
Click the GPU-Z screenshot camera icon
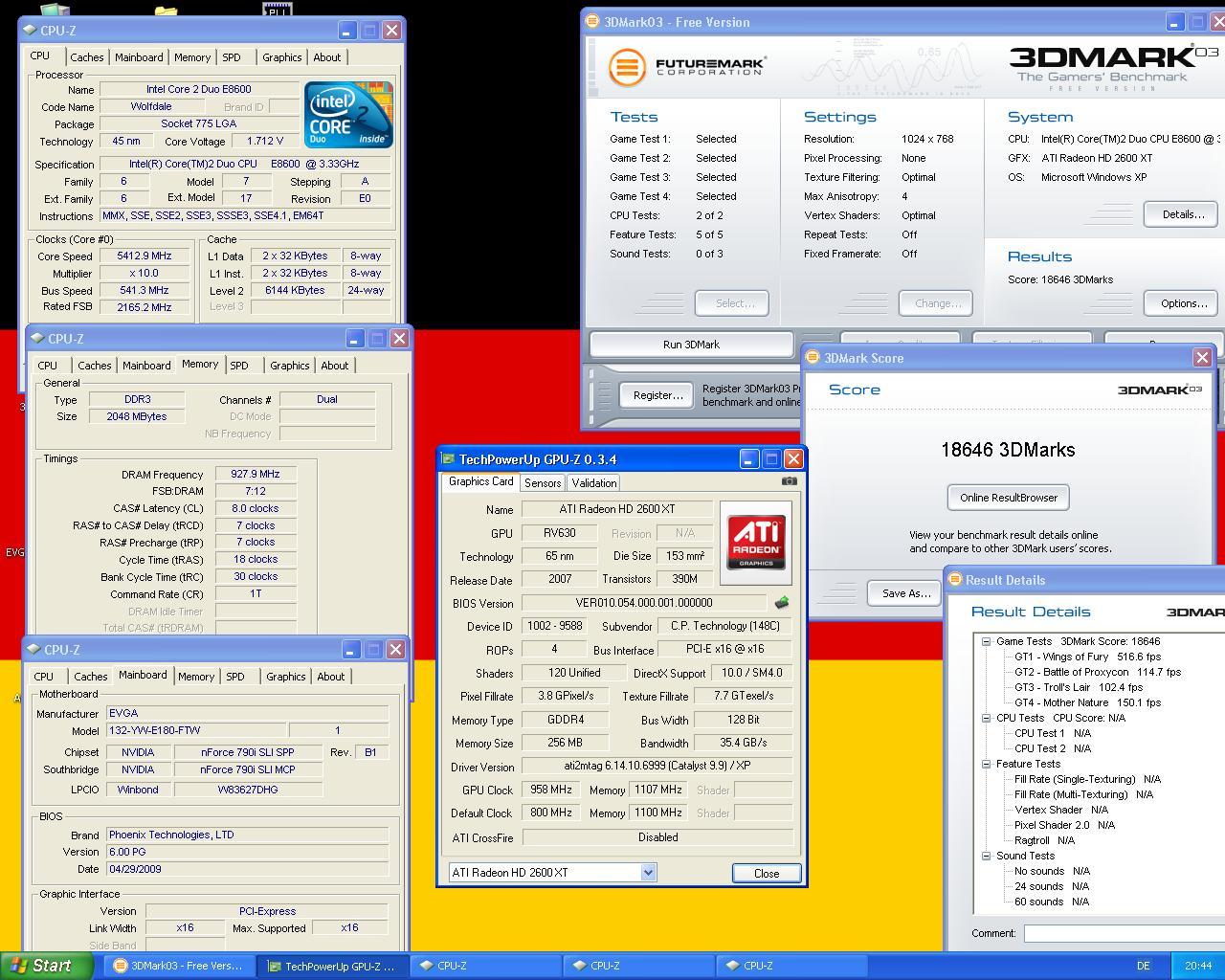coord(789,481)
